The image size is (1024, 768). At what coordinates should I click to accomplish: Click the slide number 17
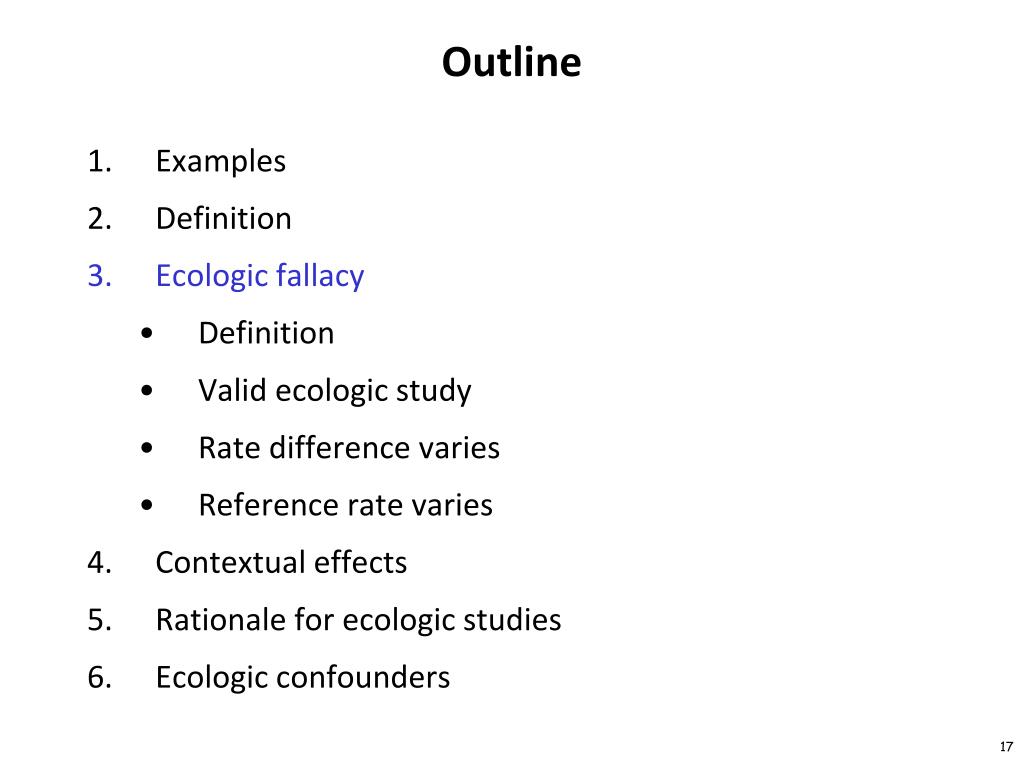click(1006, 747)
